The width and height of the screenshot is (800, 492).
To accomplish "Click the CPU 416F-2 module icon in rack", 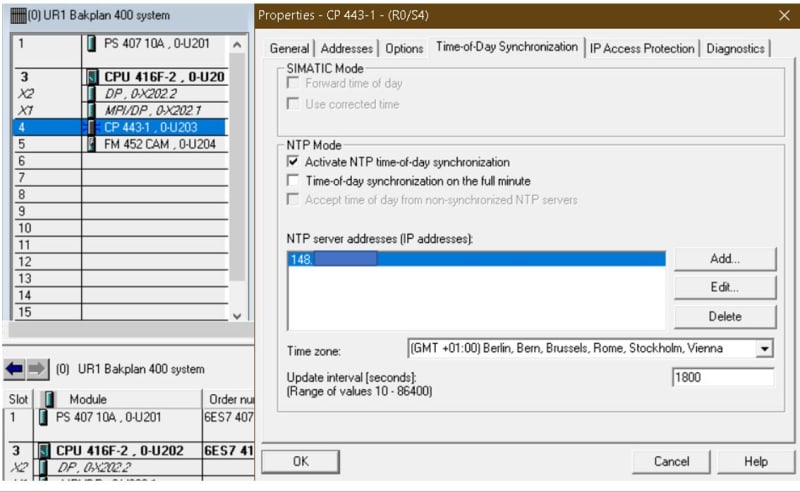I will (92, 77).
